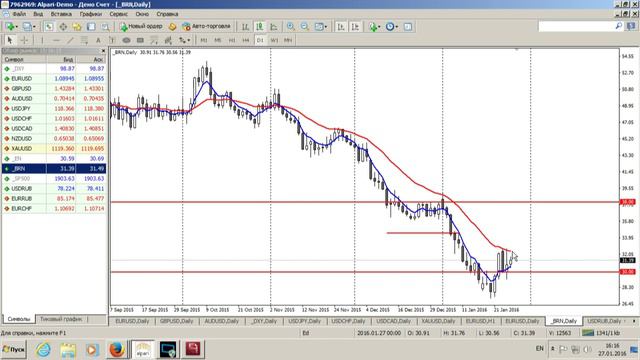Screen dimensions: 640x360
Task: Select the equidistant channel tool
Action: [84, 40]
